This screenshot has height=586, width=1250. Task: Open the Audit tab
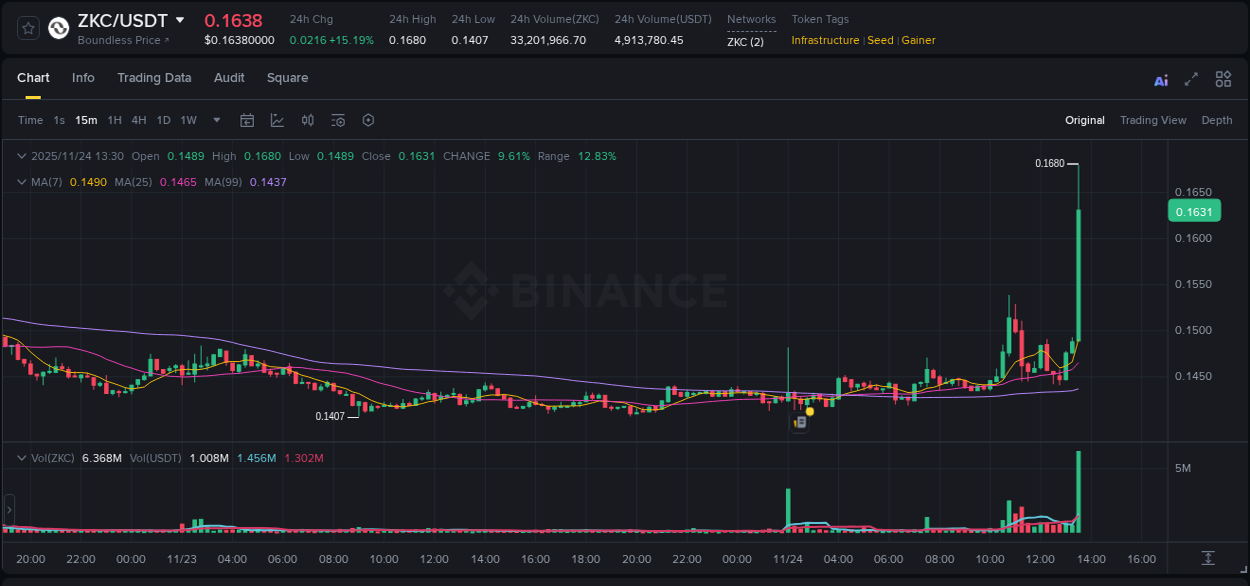229,78
